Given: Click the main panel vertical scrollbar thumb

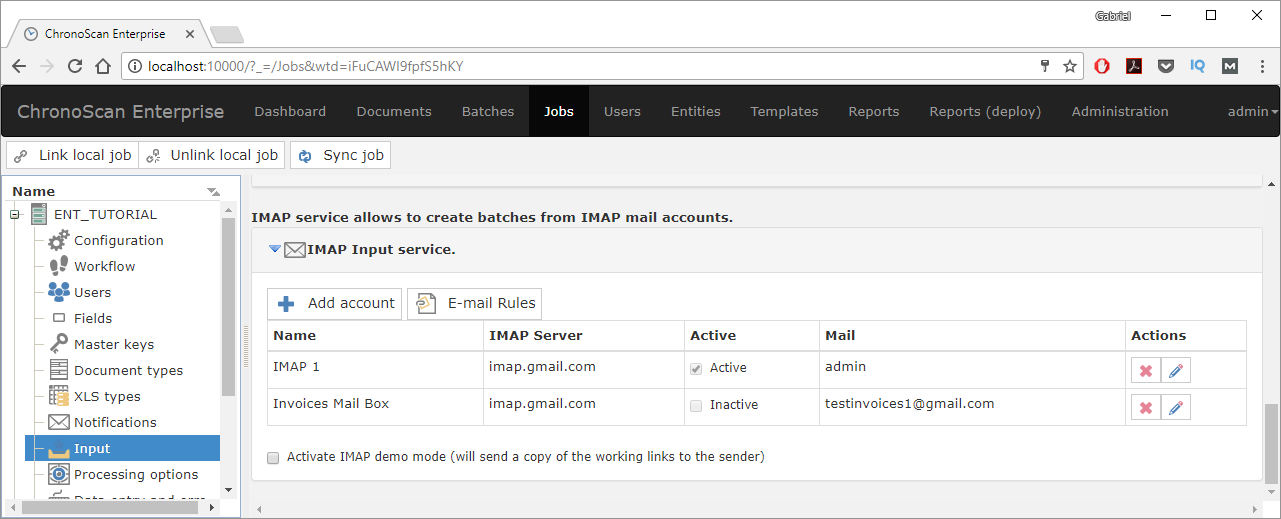Looking at the screenshot, I should [x=1271, y=442].
